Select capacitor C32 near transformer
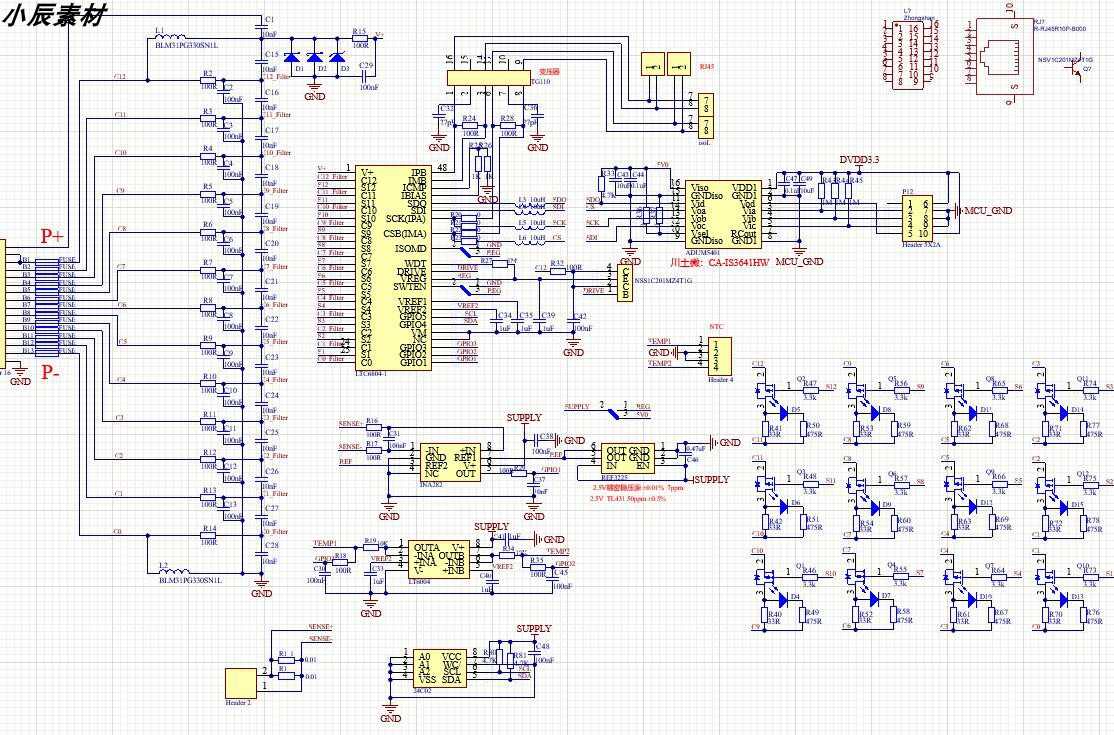 tap(438, 114)
